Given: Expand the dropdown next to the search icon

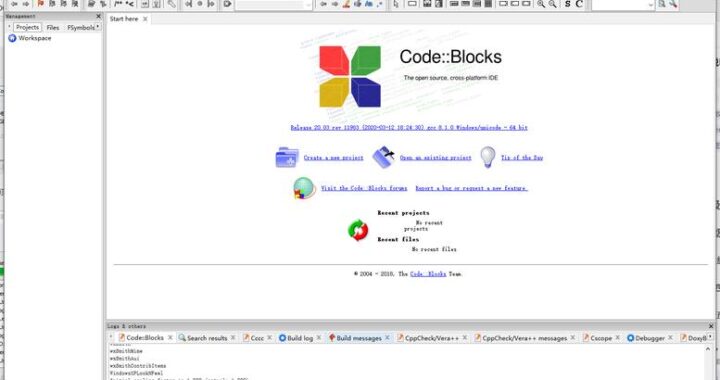Looking at the screenshot, I should (x=650, y=4).
